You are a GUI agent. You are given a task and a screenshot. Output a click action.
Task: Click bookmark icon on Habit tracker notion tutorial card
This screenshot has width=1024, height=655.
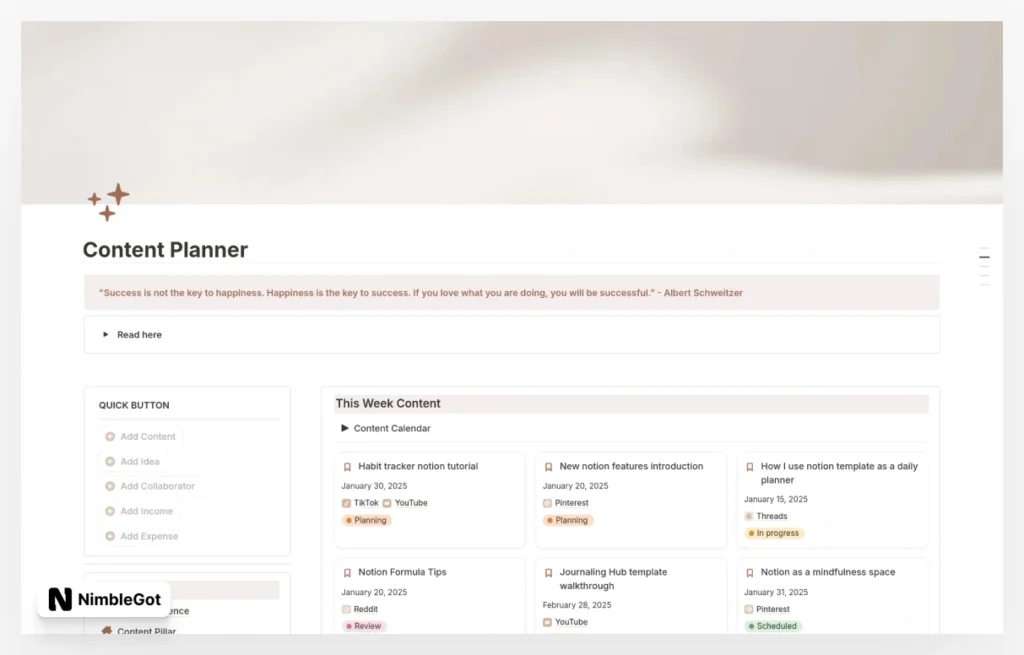(x=347, y=467)
